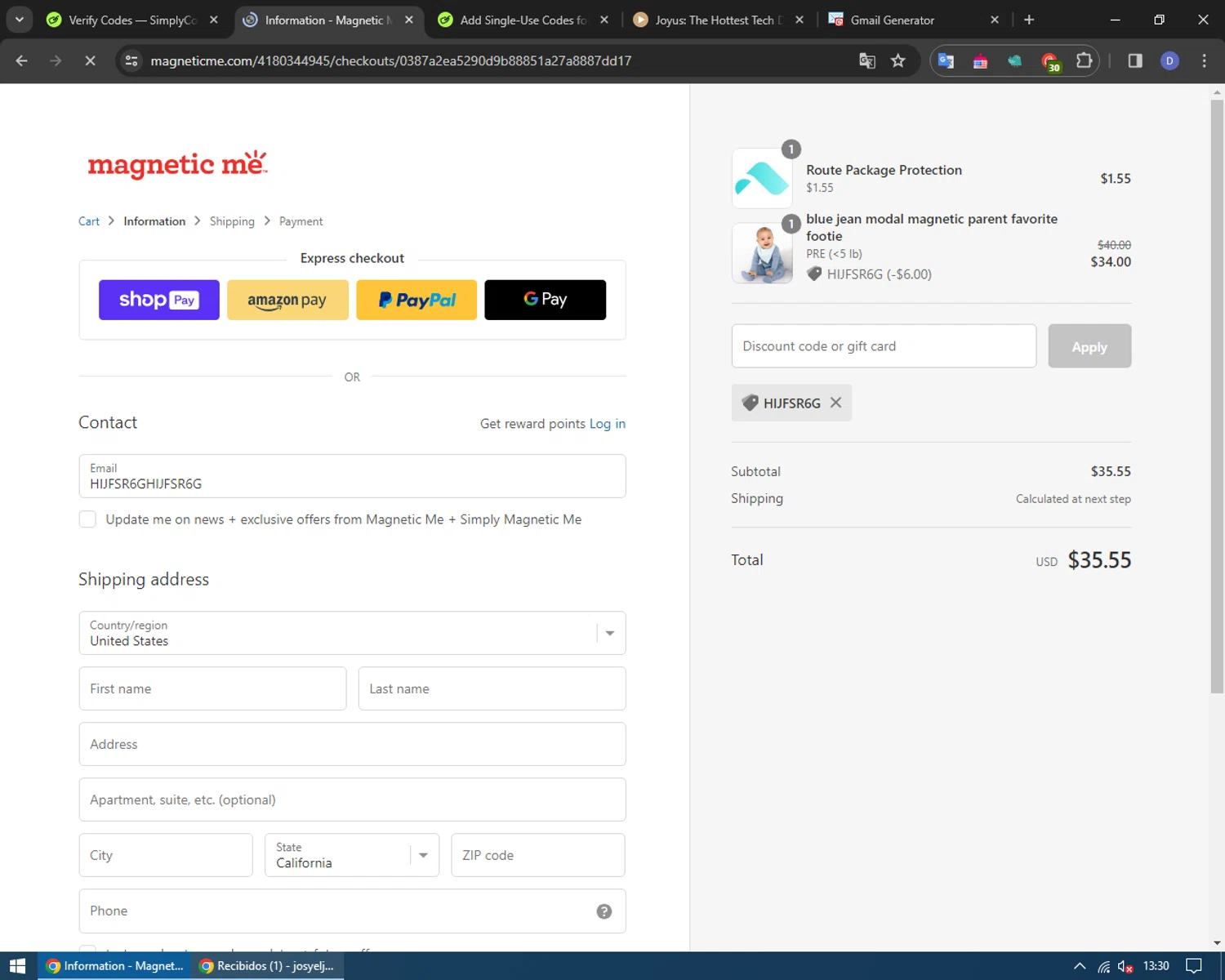The image size is (1225, 980).
Task: Remove the HIJFSR6G discount code
Action: tap(835, 403)
